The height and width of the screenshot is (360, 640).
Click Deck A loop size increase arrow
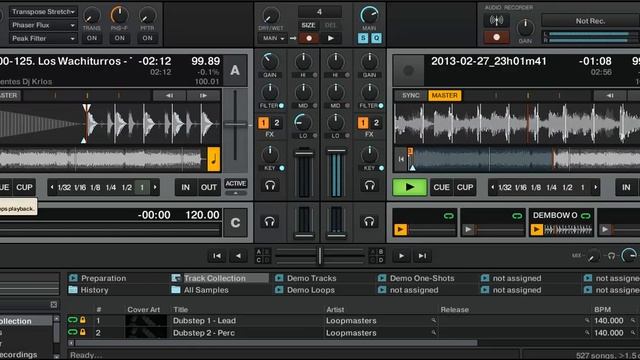155,188
